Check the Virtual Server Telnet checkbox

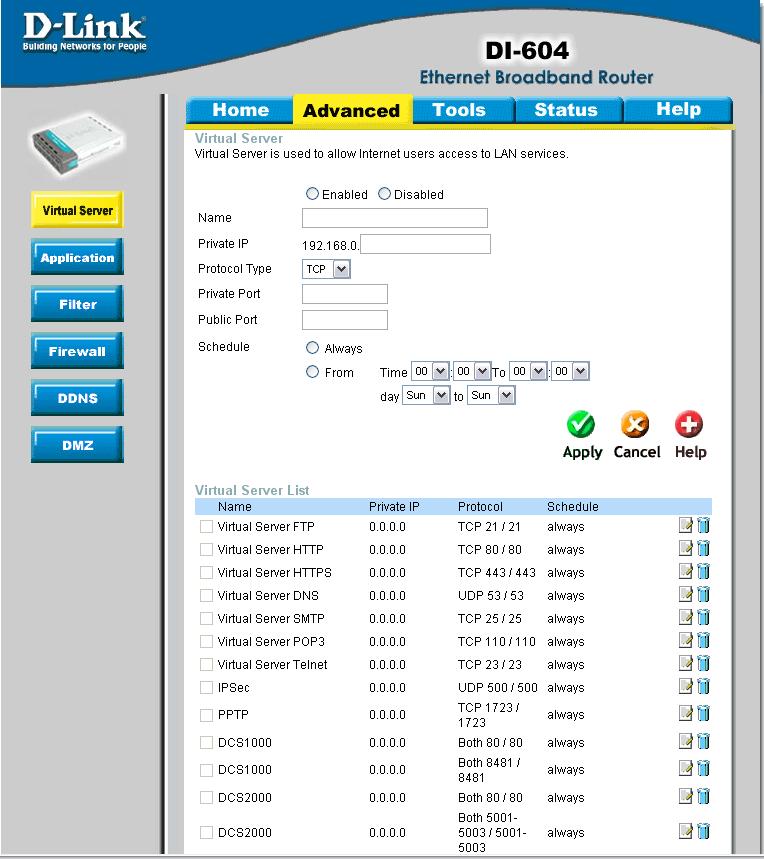(206, 665)
